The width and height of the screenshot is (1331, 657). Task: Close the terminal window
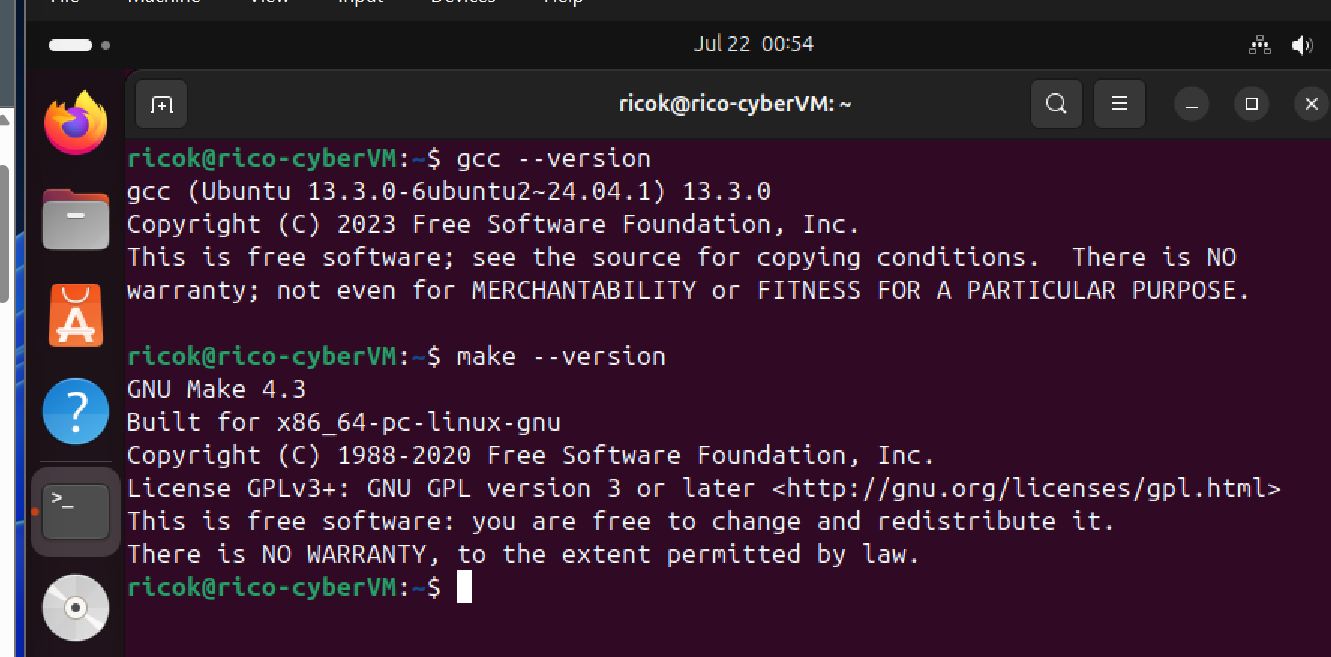[1311, 104]
